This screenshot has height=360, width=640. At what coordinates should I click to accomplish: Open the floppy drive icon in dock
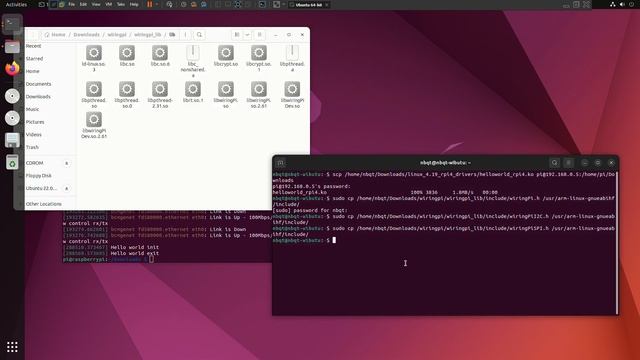click(12, 140)
